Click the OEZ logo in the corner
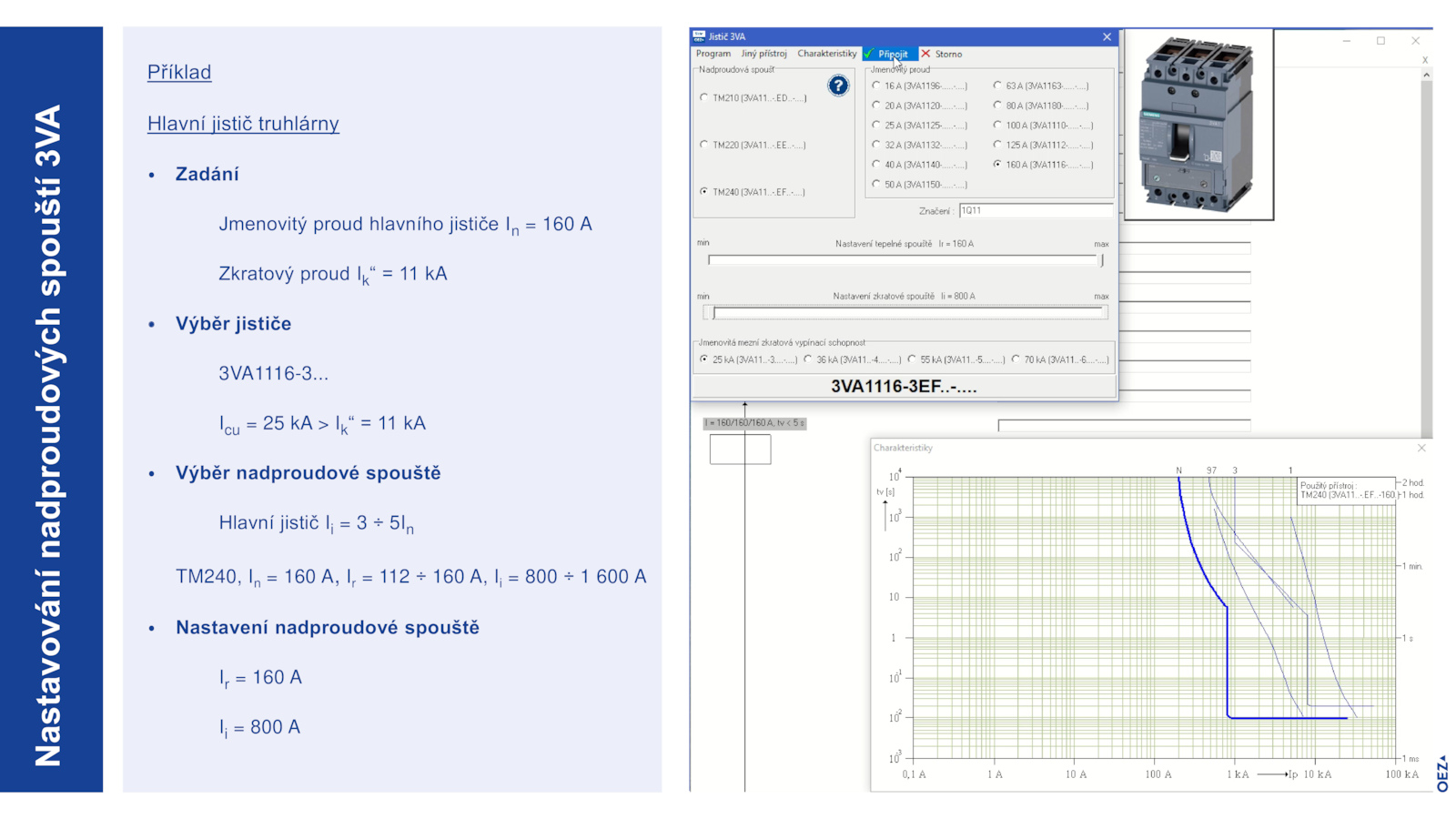 [x=1442, y=773]
